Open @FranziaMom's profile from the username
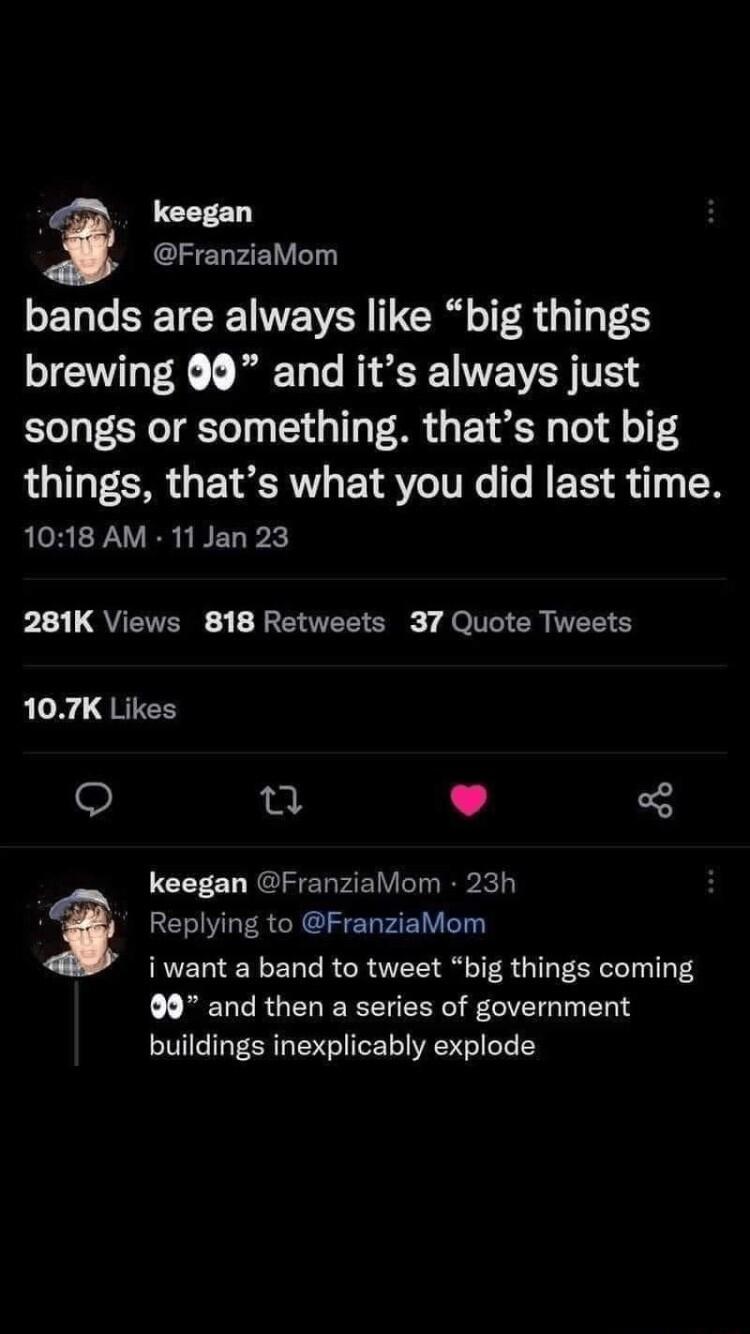The height and width of the screenshot is (1334, 750). tap(245, 256)
